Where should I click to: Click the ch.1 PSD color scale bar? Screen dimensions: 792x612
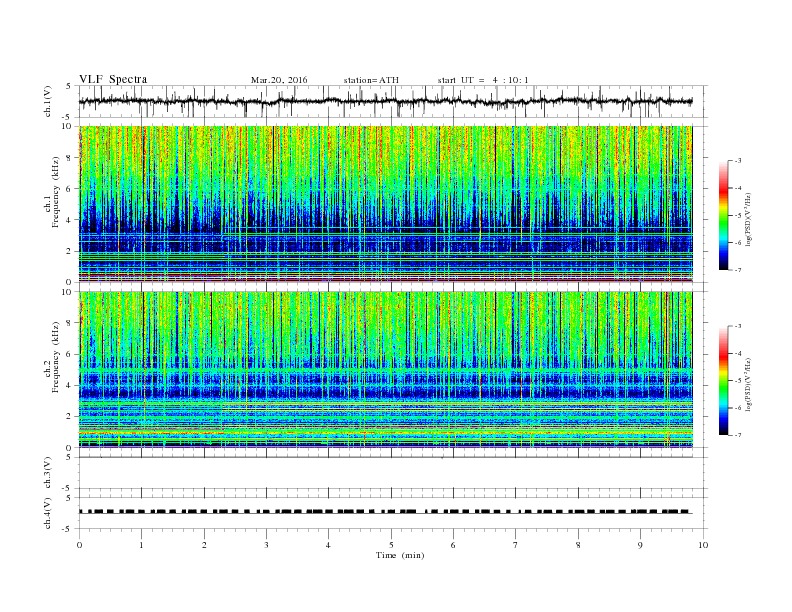[x=723, y=215]
